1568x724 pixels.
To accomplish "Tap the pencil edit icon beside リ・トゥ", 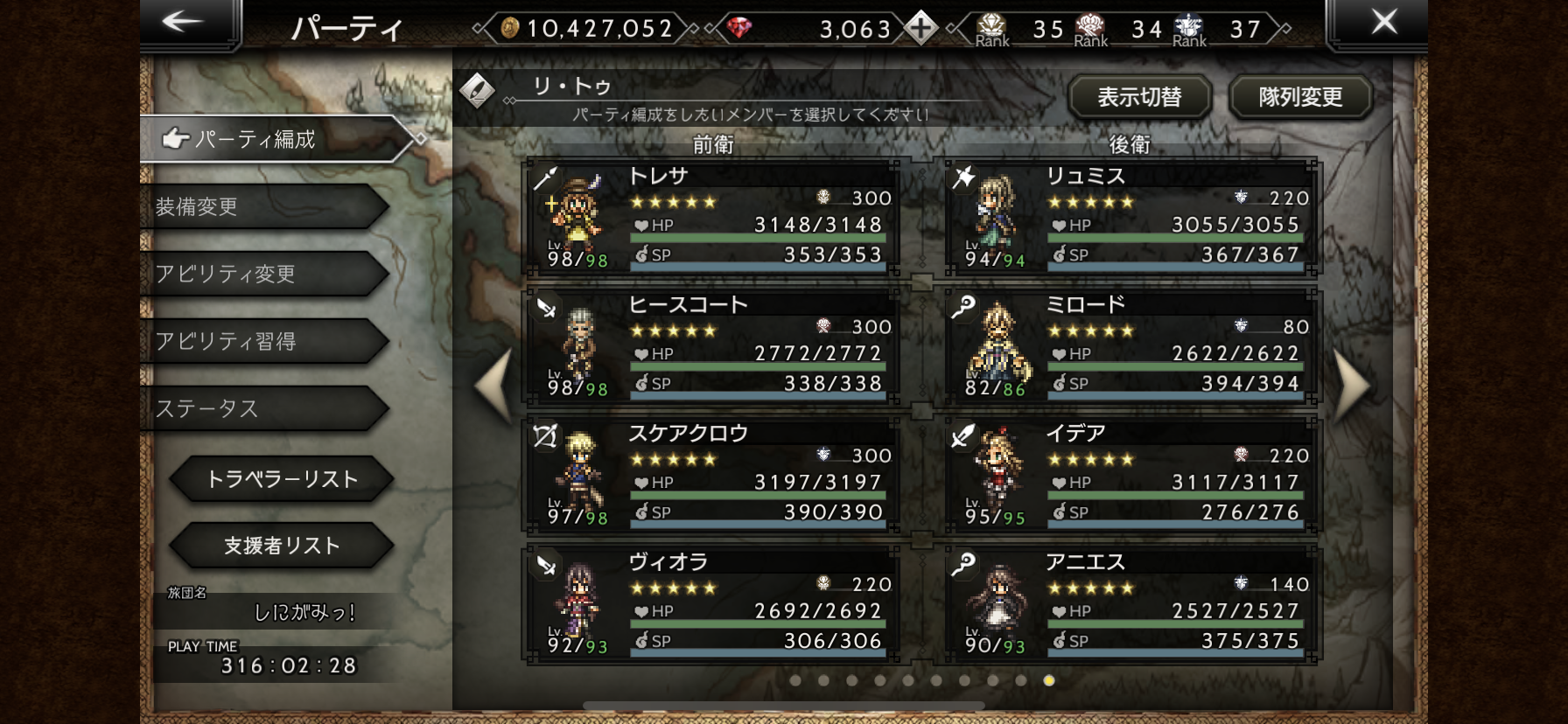I will point(477,89).
